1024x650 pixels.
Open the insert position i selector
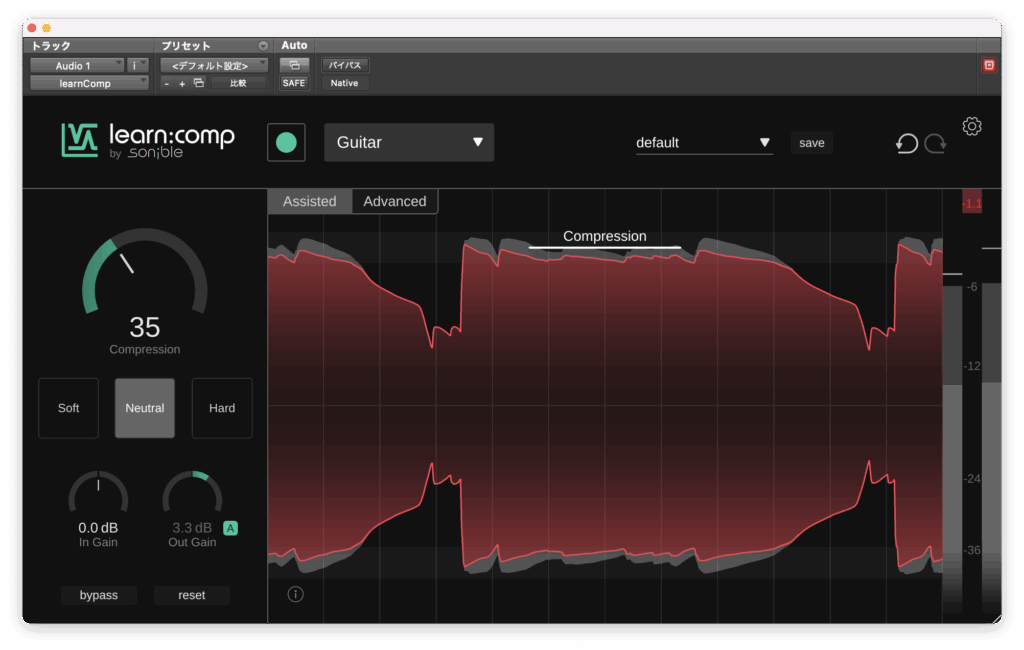click(138, 65)
